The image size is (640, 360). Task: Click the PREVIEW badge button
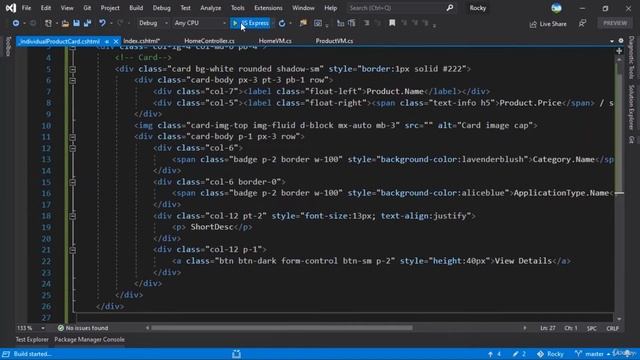click(x=615, y=23)
